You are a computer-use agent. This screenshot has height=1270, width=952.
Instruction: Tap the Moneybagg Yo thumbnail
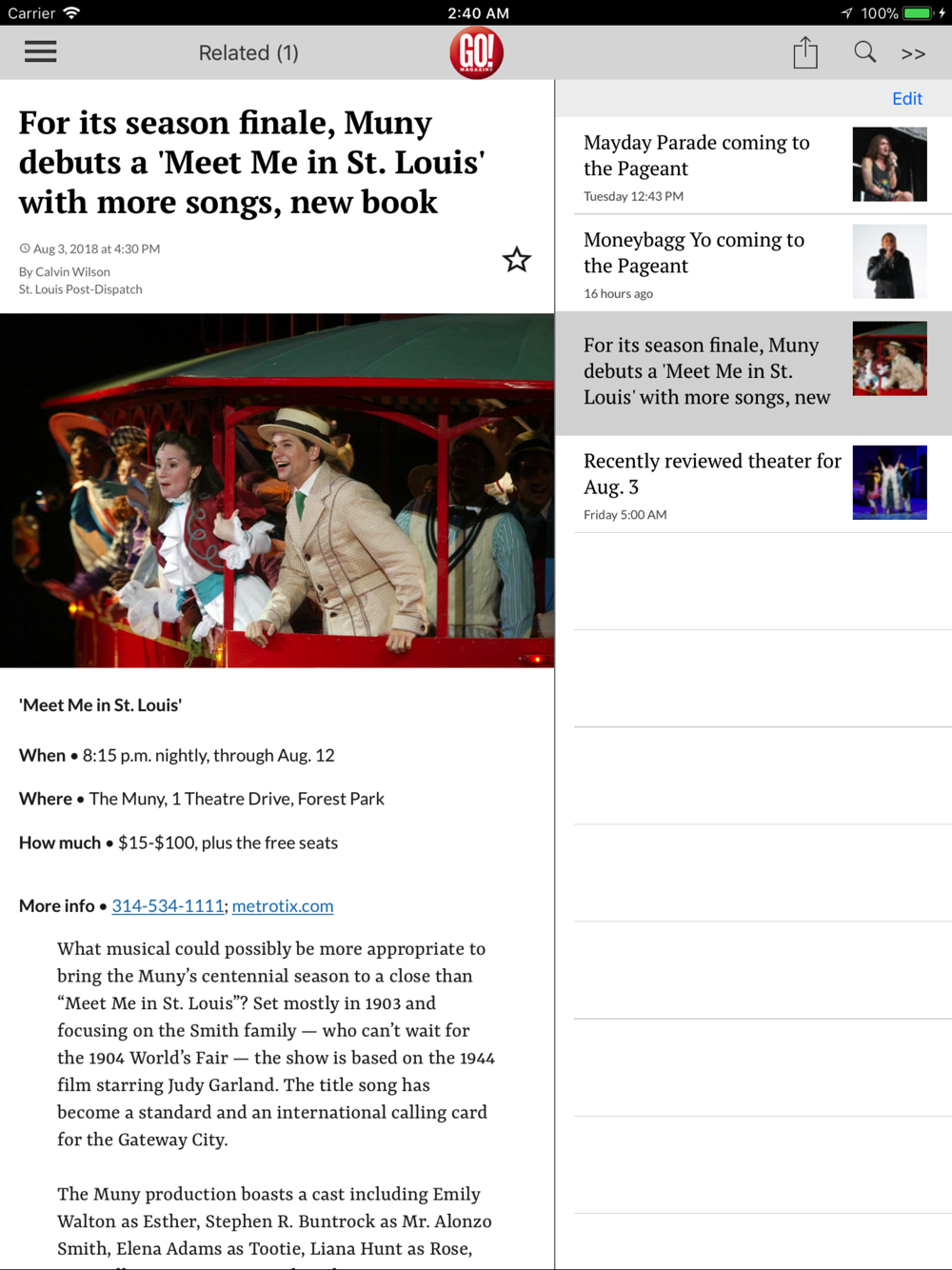tap(889, 262)
